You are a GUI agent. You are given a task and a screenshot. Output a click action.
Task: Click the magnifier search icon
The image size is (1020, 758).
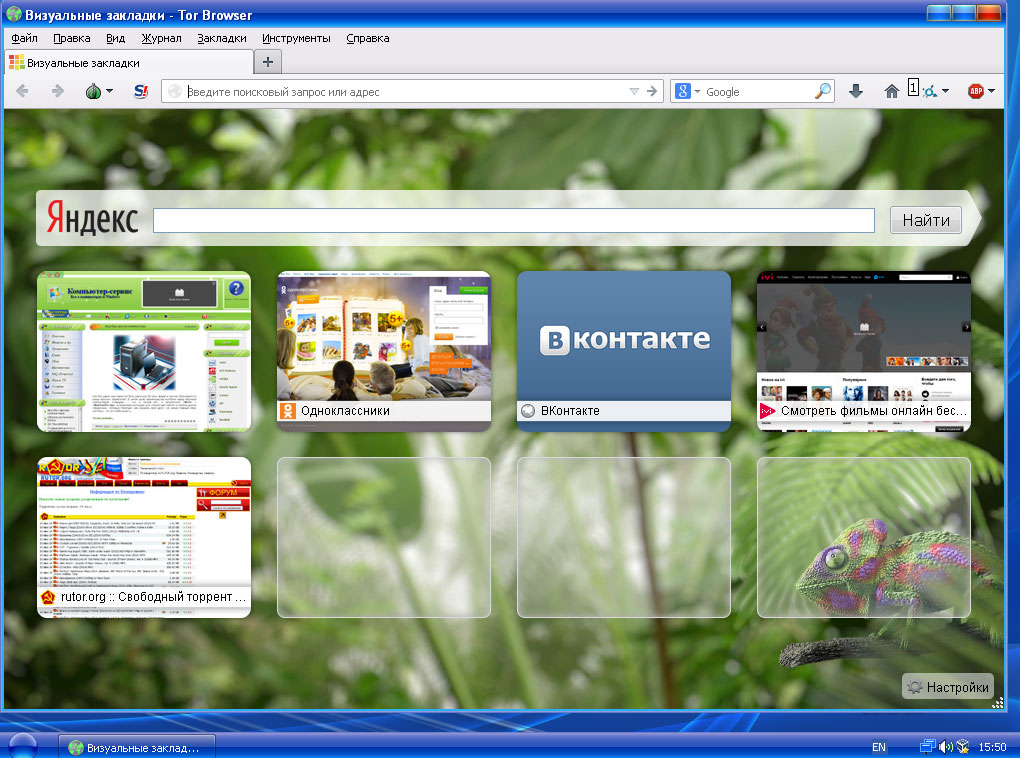[823, 91]
